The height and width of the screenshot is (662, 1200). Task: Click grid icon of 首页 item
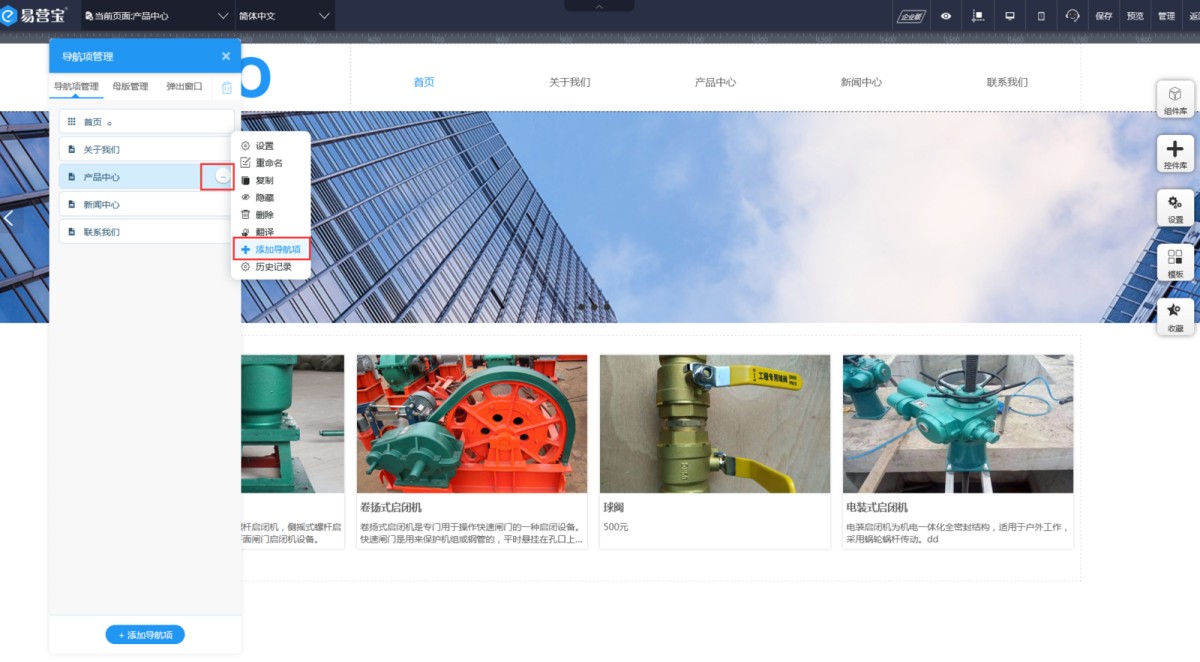coord(72,122)
